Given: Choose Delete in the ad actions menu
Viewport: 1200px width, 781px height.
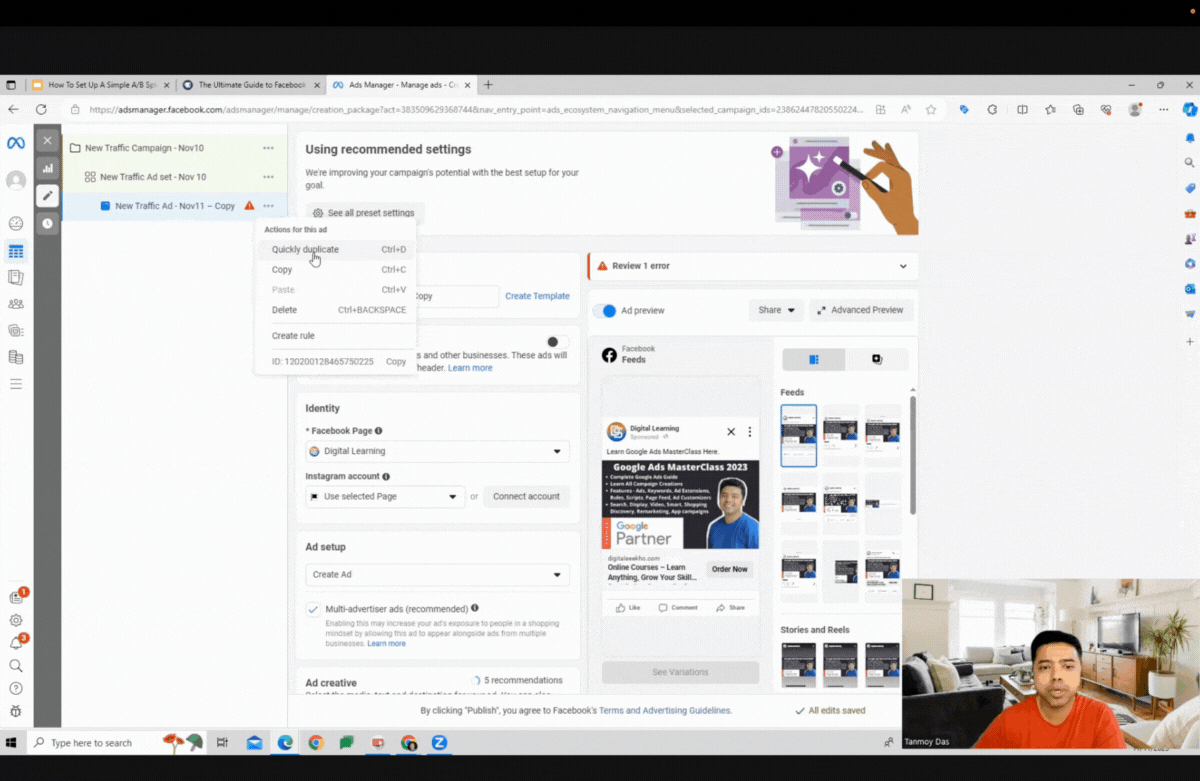Looking at the screenshot, I should click(x=335, y=310).
